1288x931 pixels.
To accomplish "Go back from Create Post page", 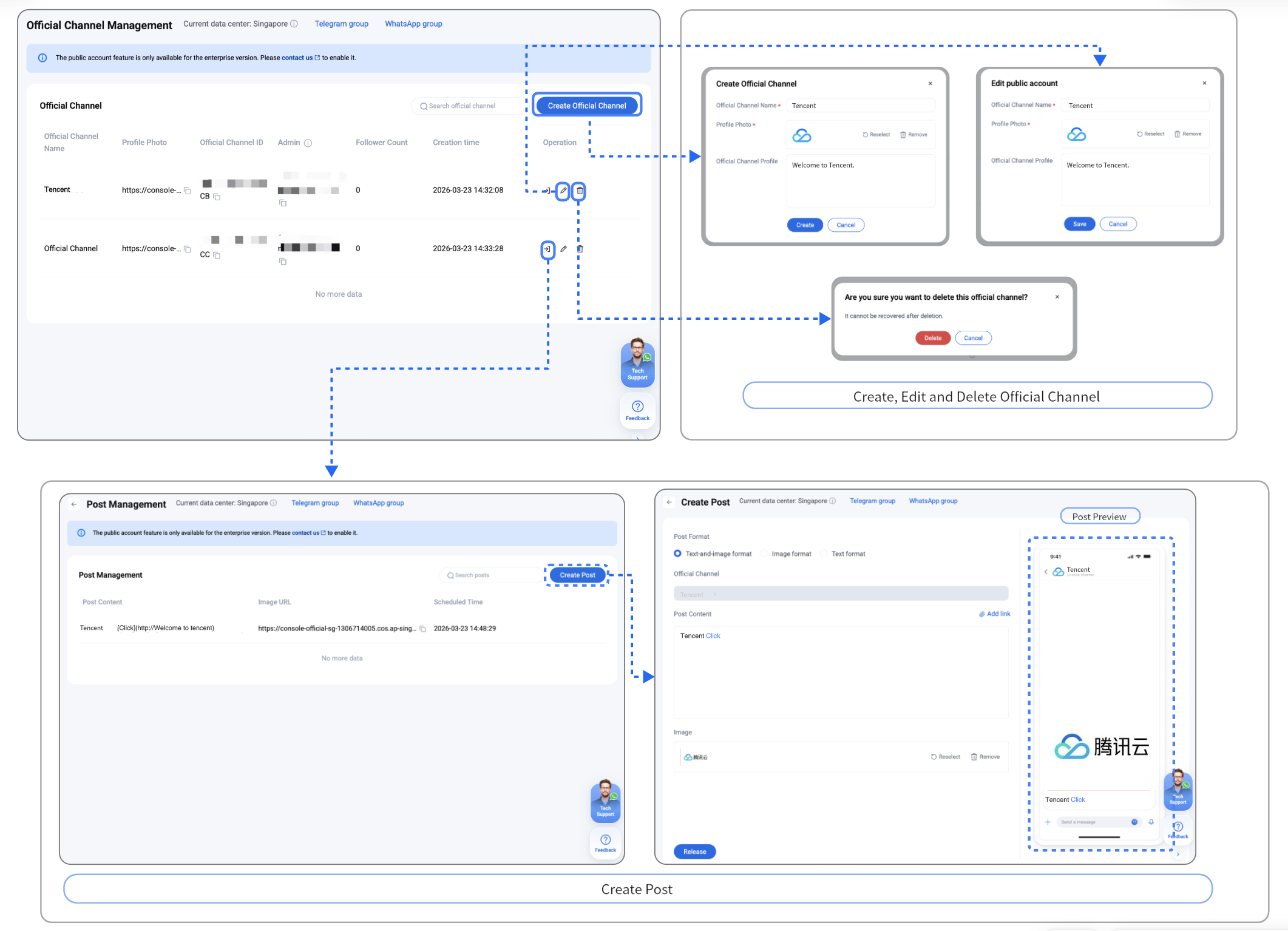I will coord(669,502).
